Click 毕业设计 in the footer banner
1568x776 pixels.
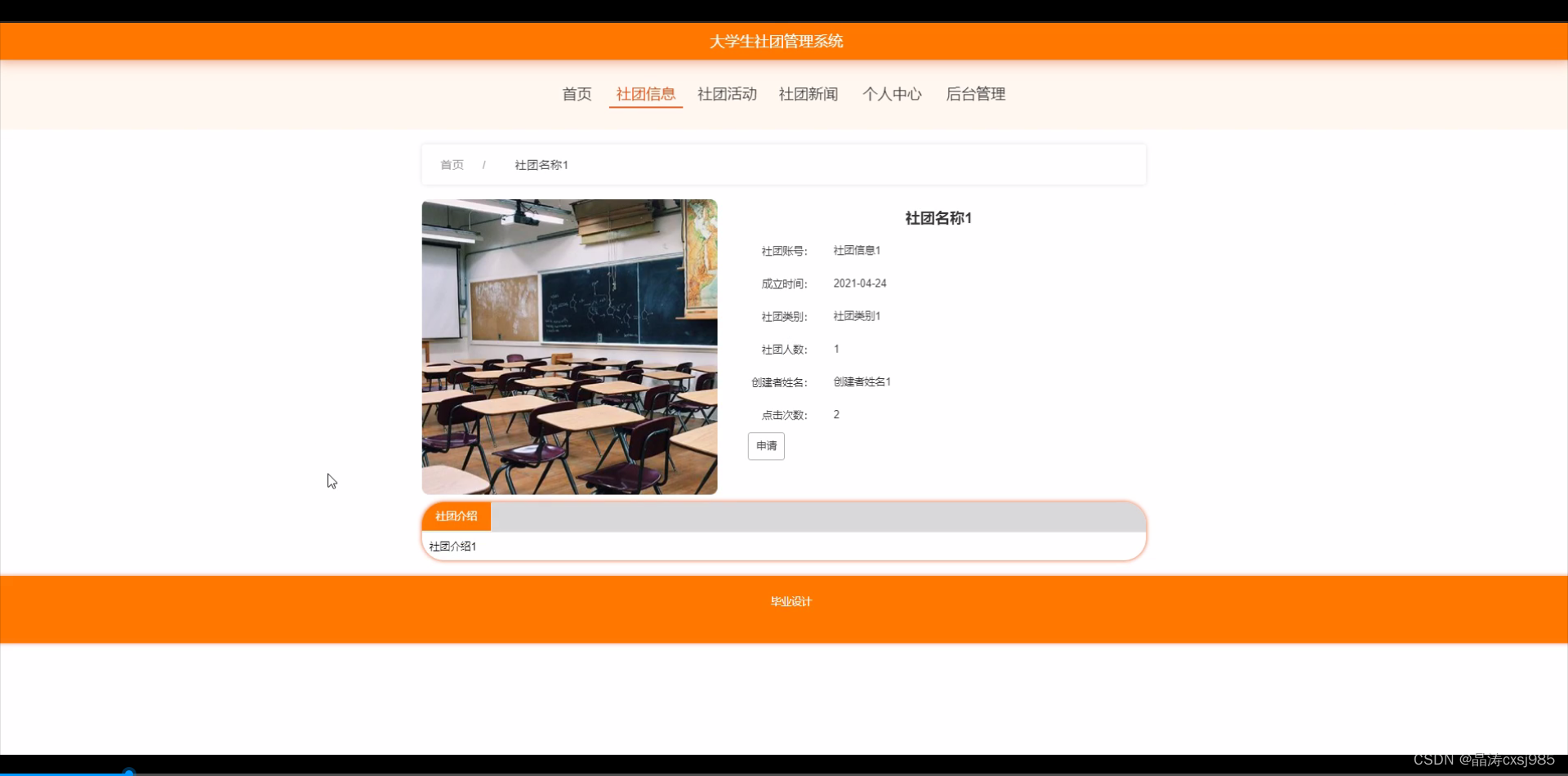tap(790, 600)
